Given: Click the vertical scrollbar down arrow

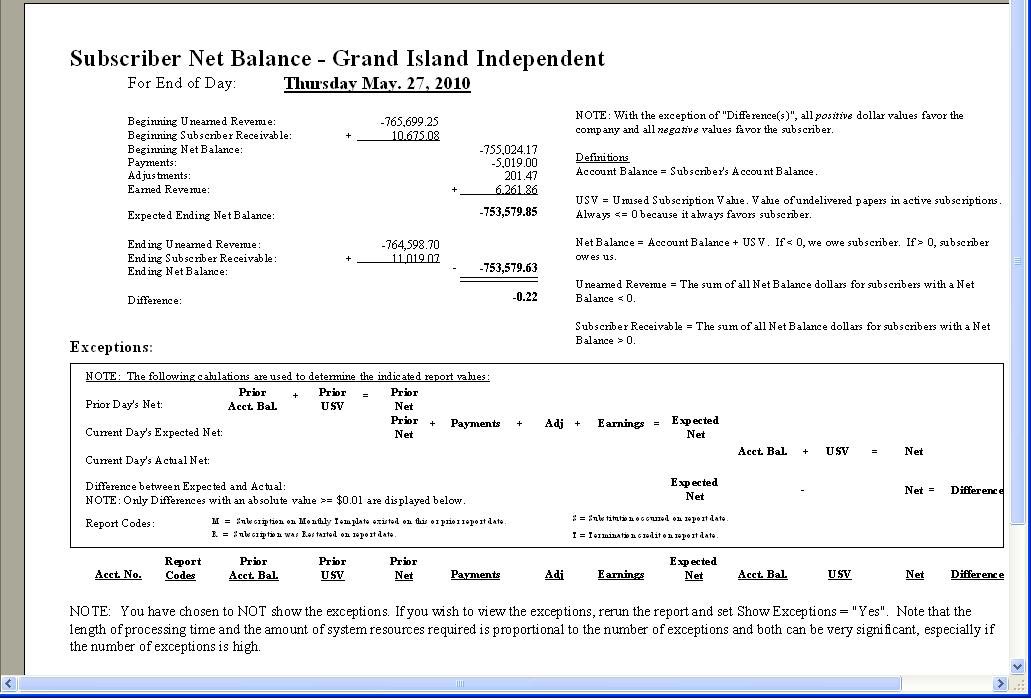Looking at the screenshot, I should point(1019,667).
